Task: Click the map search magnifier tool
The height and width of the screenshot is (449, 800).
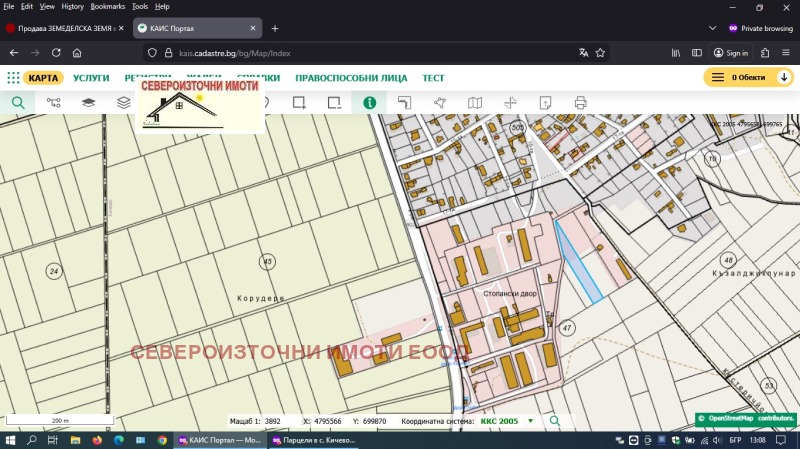Action: [x=18, y=102]
